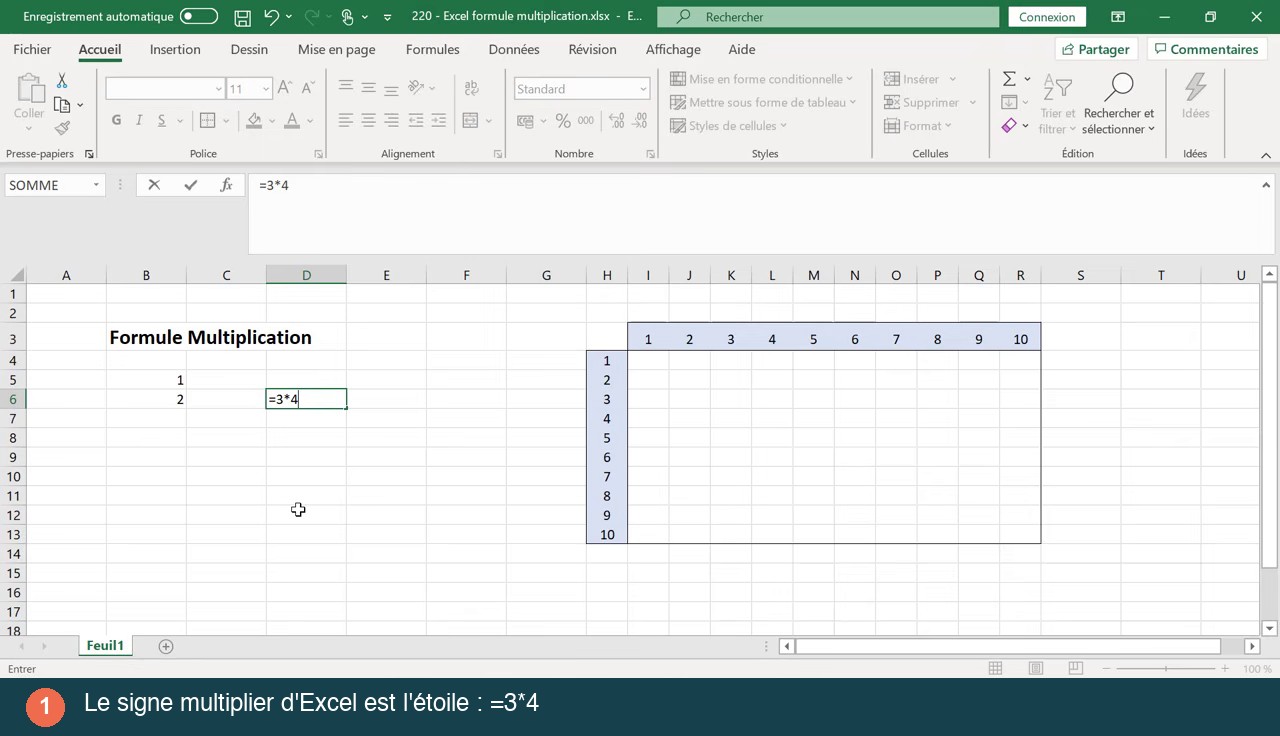Collapse the ribbon with the chevron
The width and height of the screenshot is (1280, 736).
pyautogui.click(x=1266, y=155)
